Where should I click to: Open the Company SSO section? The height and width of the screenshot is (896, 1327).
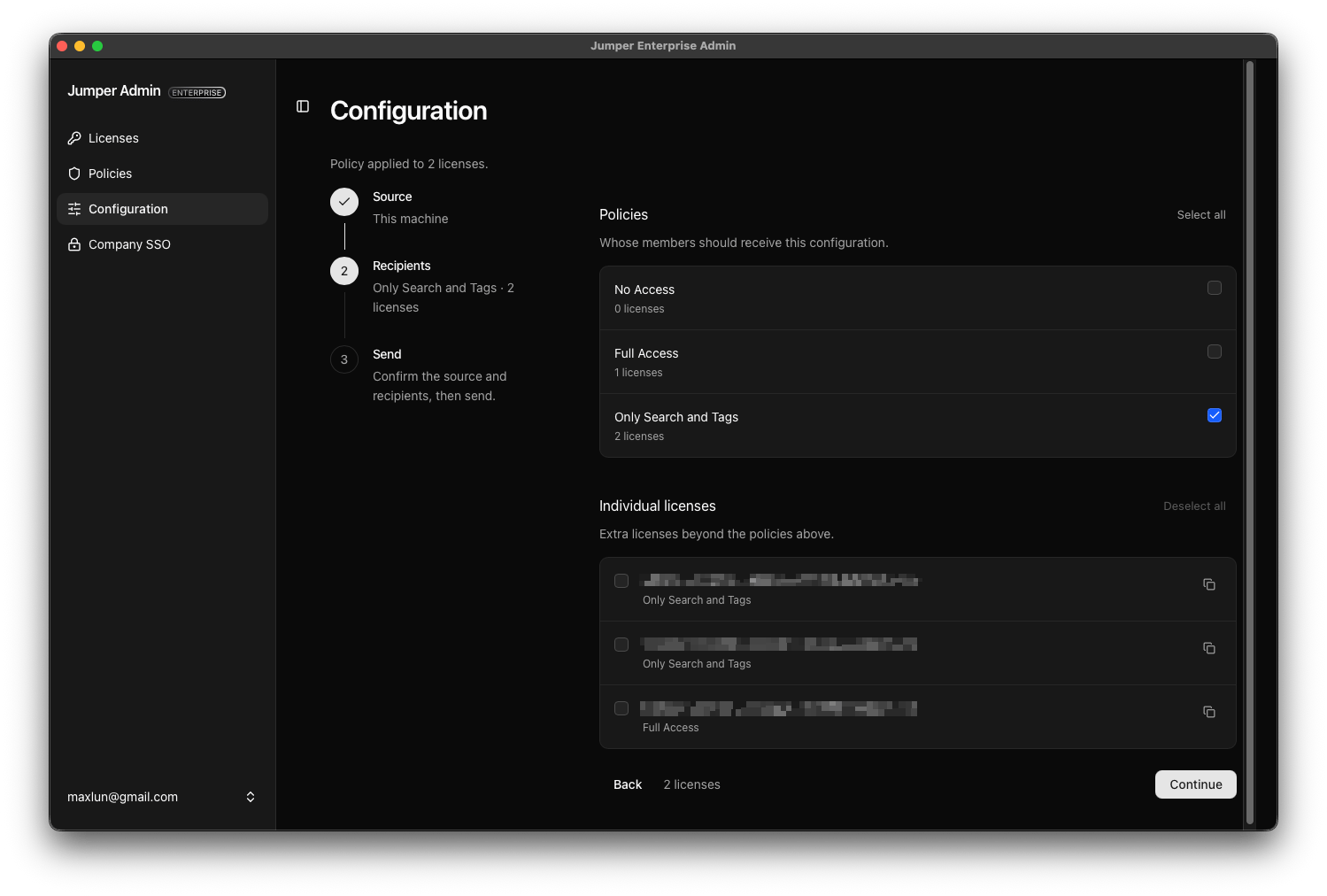point(162,244)
